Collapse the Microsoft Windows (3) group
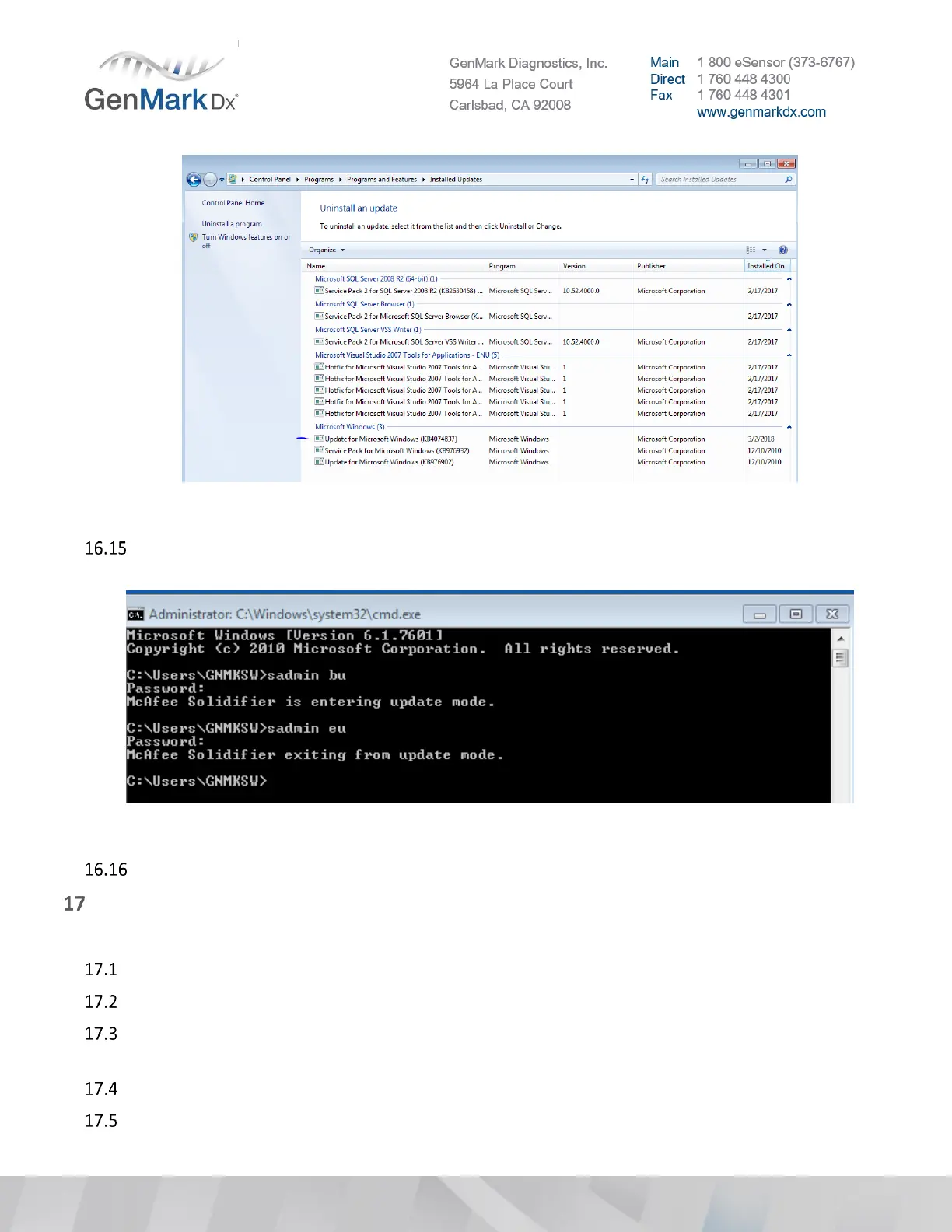The height and width of the screenshot is (1232, 952). click(x=789, y=427)
